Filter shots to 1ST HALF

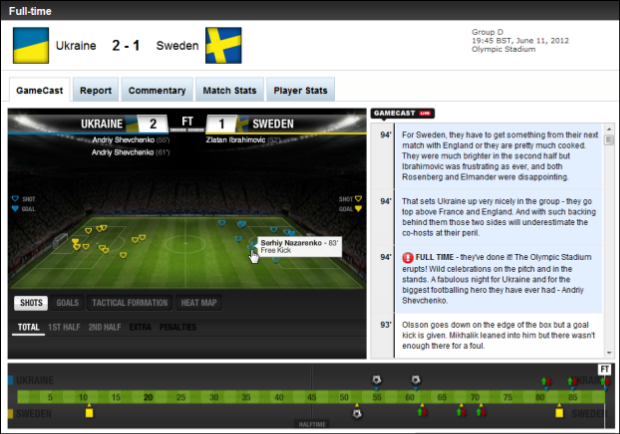[x=64, y=327]
